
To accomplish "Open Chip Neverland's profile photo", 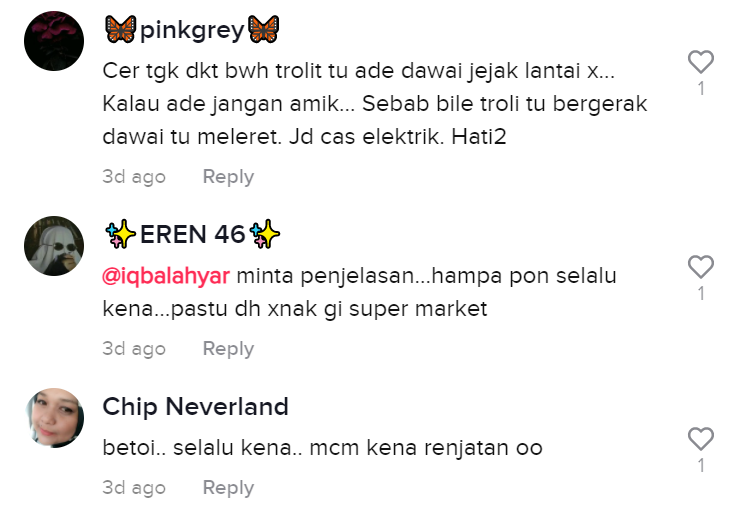I will [x=54, y=418].
